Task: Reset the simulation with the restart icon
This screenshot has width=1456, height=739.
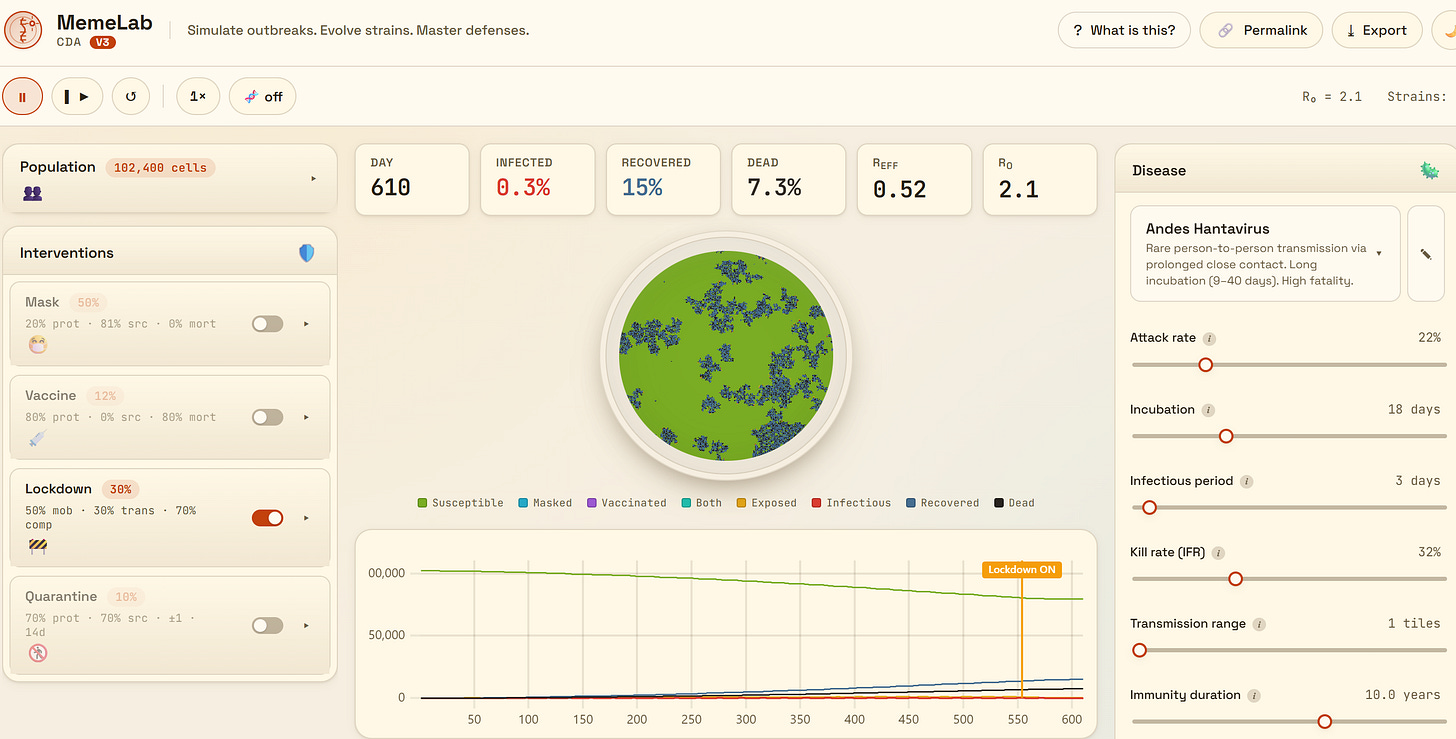Action: tap(130, 97)
